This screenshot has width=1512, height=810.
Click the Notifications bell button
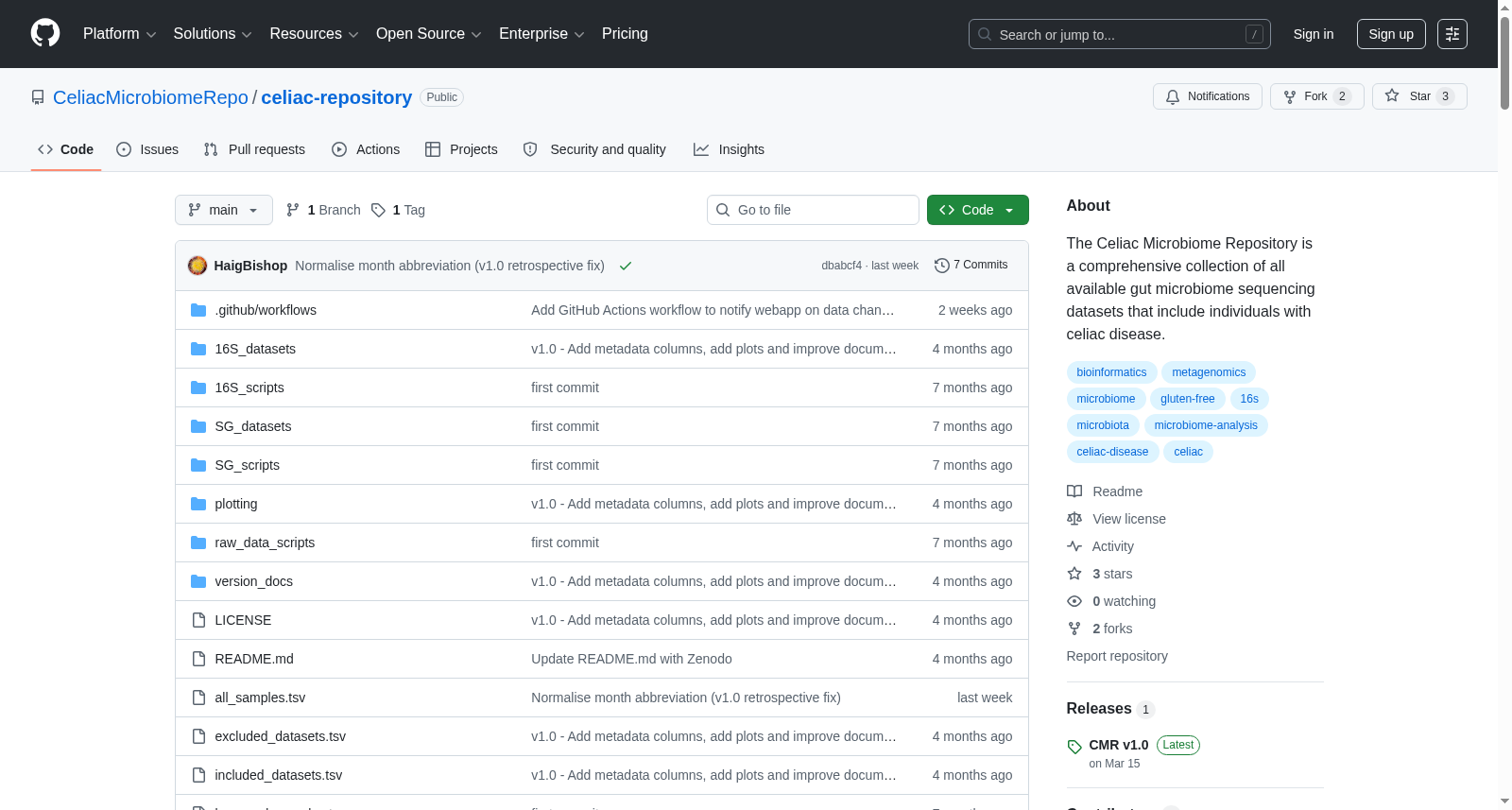point(1208,96)
